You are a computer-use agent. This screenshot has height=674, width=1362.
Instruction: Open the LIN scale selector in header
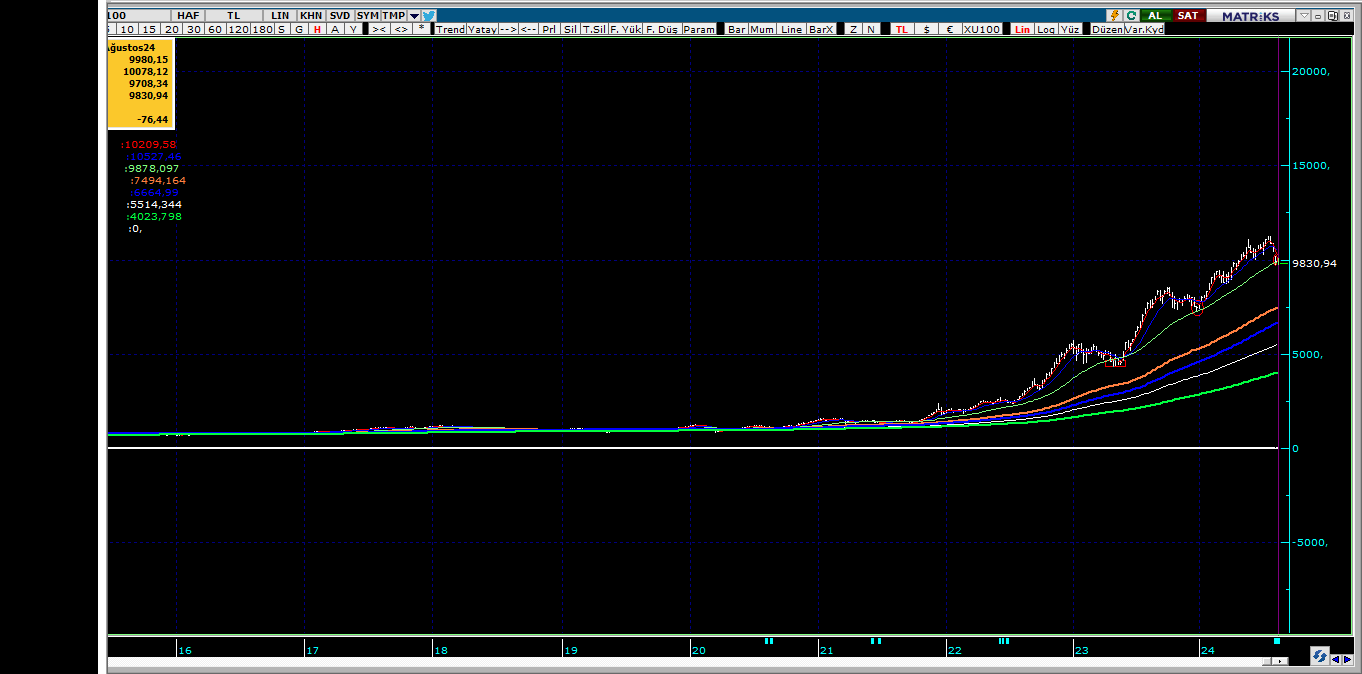(x=280, y=16)
